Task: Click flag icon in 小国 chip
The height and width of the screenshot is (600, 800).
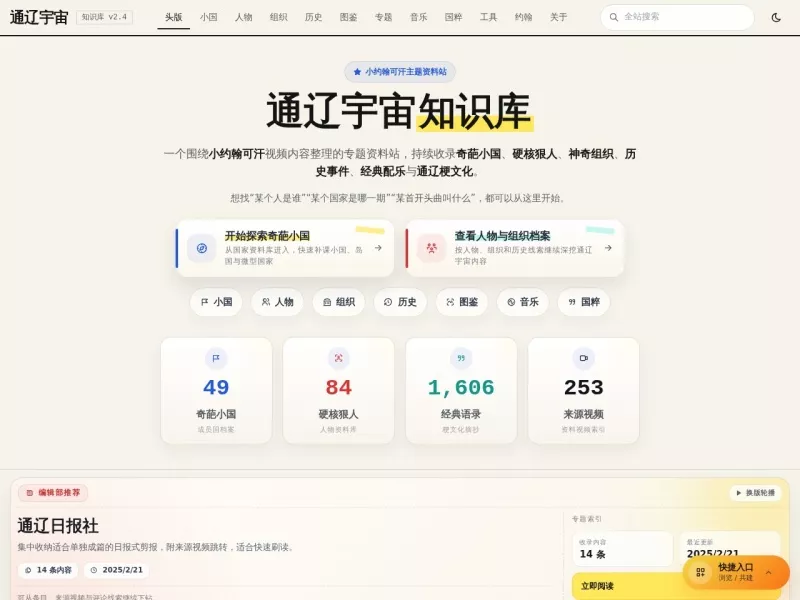Action: coord(205,302)
